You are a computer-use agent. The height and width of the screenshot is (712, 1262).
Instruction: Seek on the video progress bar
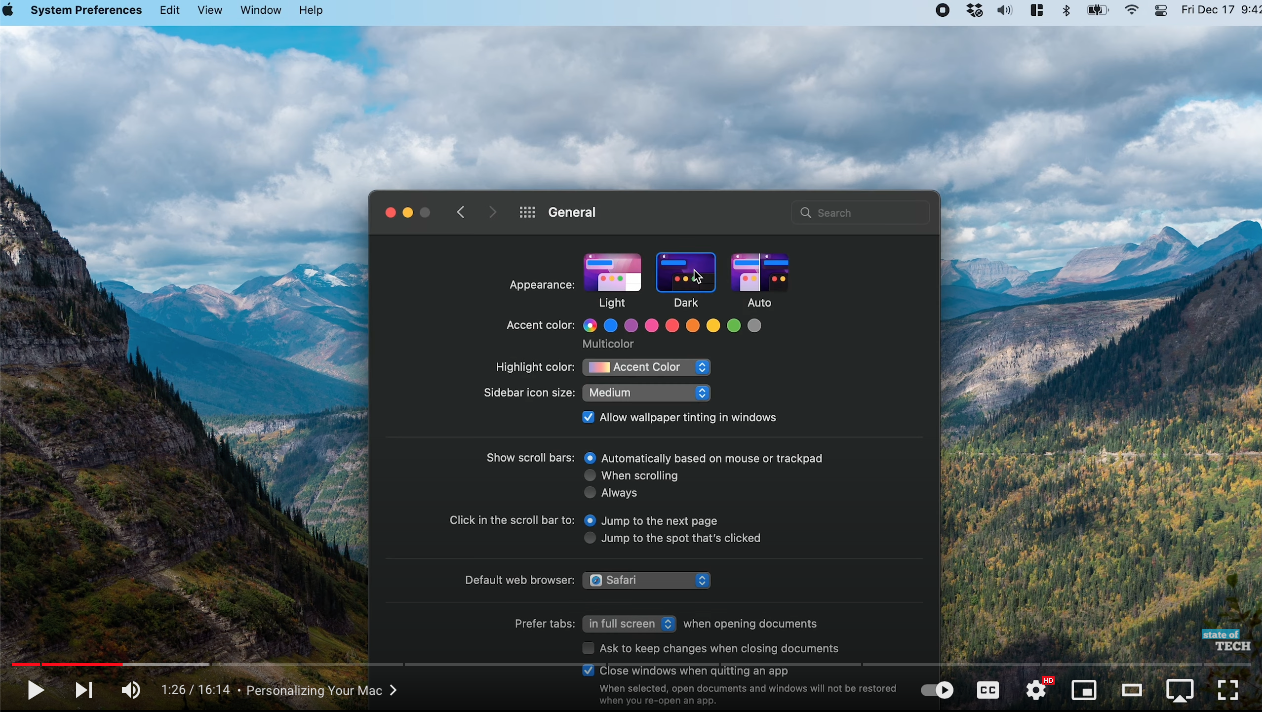(631, 664)
